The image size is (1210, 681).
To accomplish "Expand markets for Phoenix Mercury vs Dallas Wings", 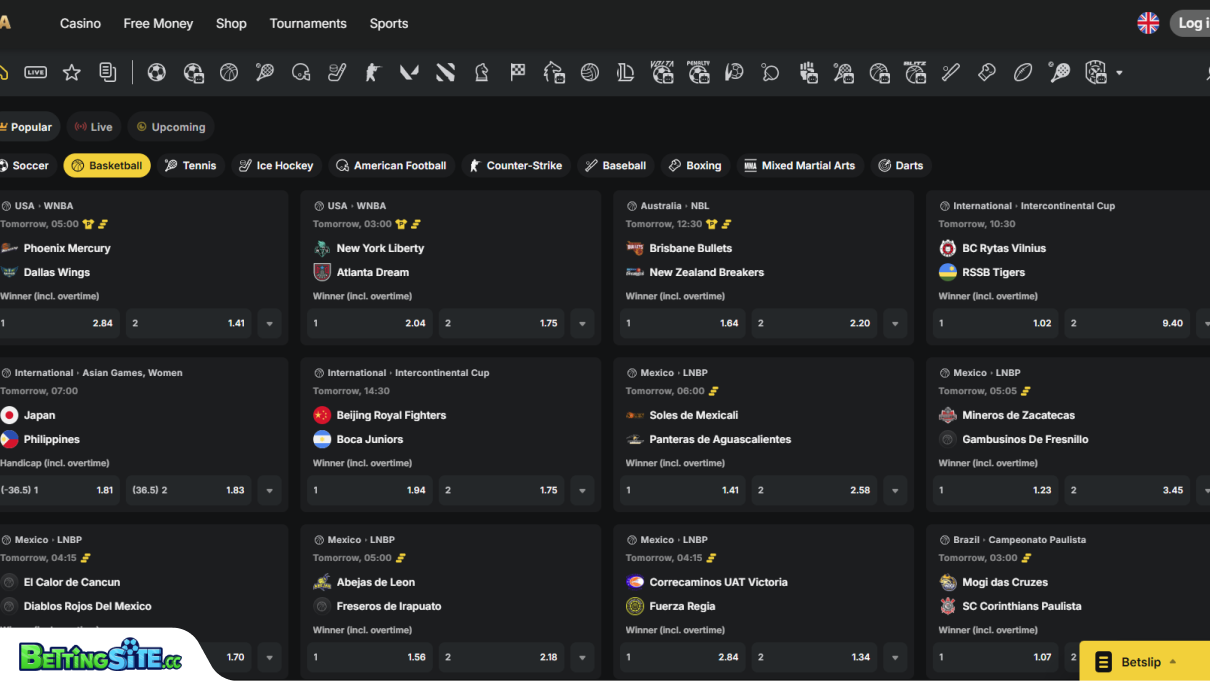I will pos(269,323).
